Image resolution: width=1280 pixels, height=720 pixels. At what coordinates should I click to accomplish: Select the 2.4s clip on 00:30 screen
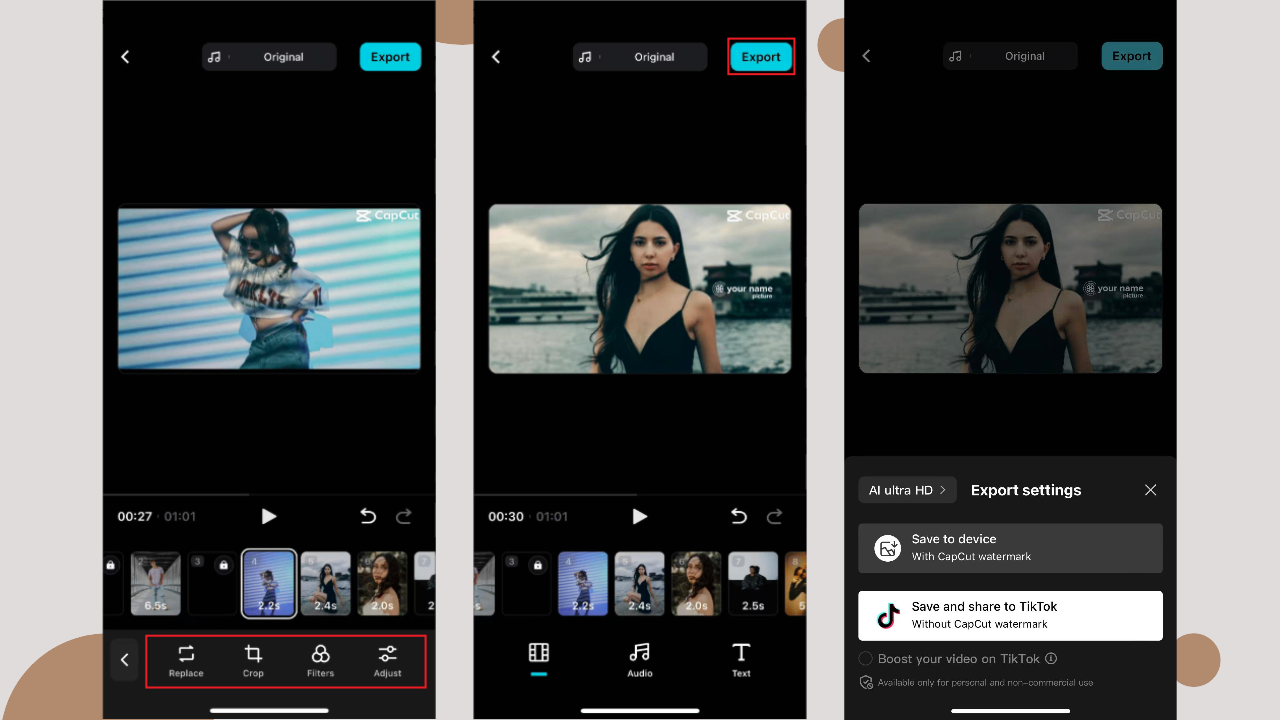(640, 583)
